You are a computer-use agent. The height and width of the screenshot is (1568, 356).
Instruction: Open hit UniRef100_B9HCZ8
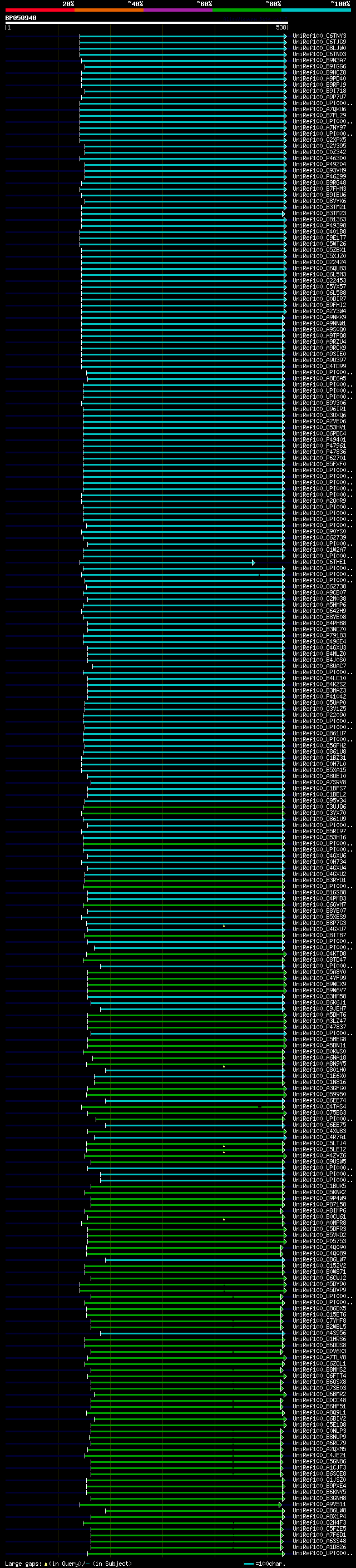click(x=319, y=72)
